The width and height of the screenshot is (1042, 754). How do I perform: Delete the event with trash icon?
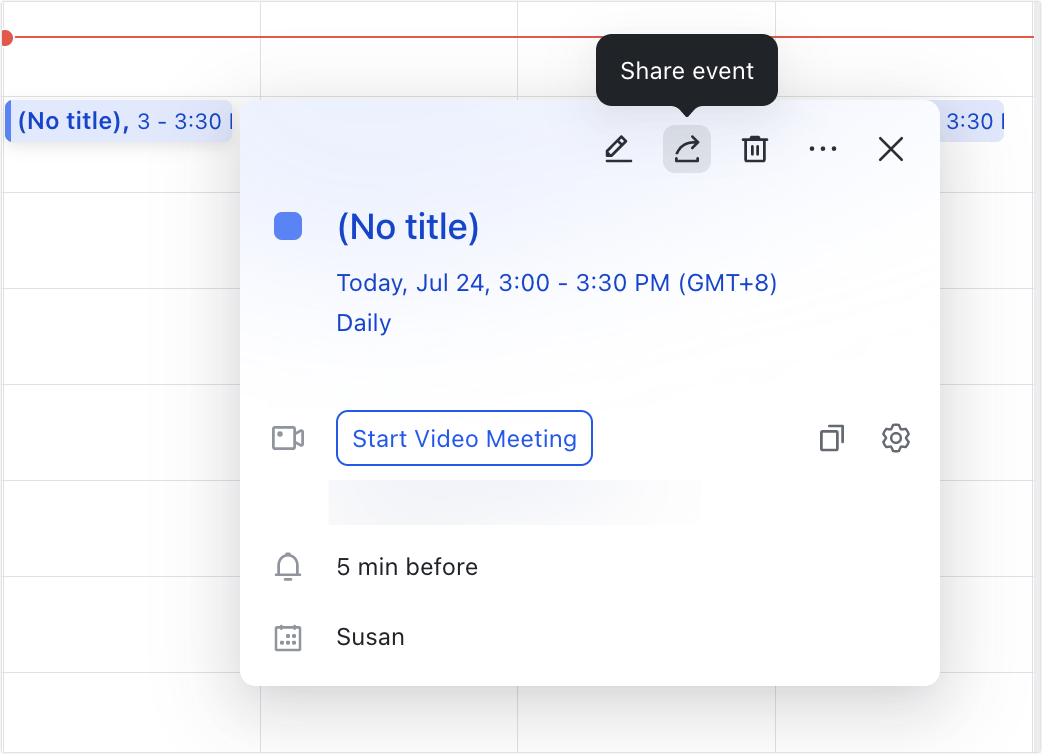754,149
